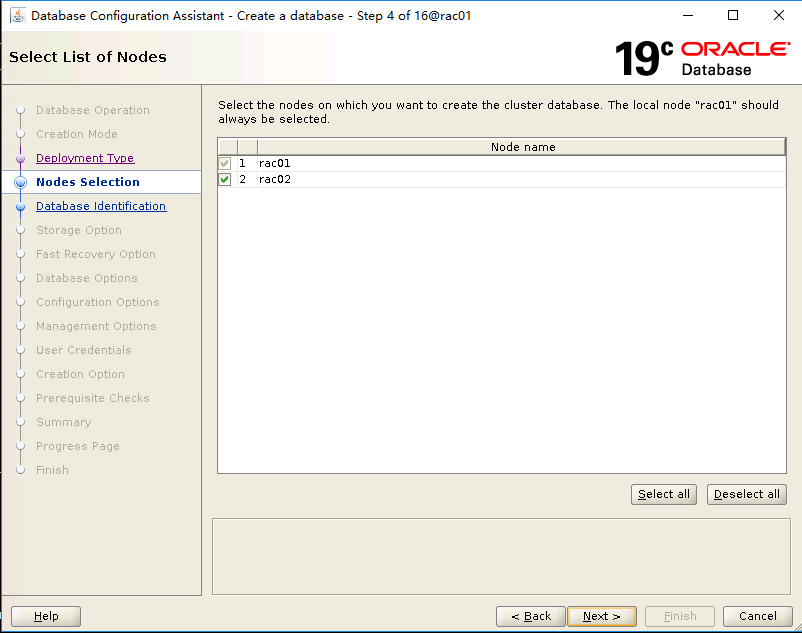802x633 pixels.
Task: Click the Node name column header
Action: pyautogui.click(x=522, y=147)
